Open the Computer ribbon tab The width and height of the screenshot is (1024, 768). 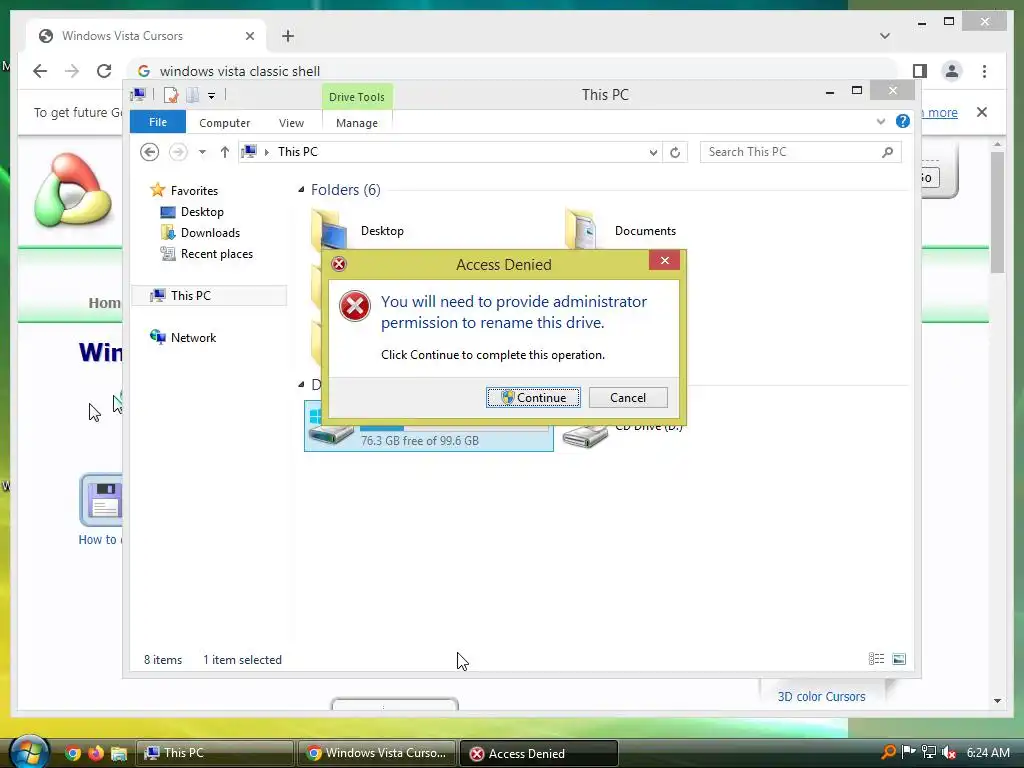point(225,123)
